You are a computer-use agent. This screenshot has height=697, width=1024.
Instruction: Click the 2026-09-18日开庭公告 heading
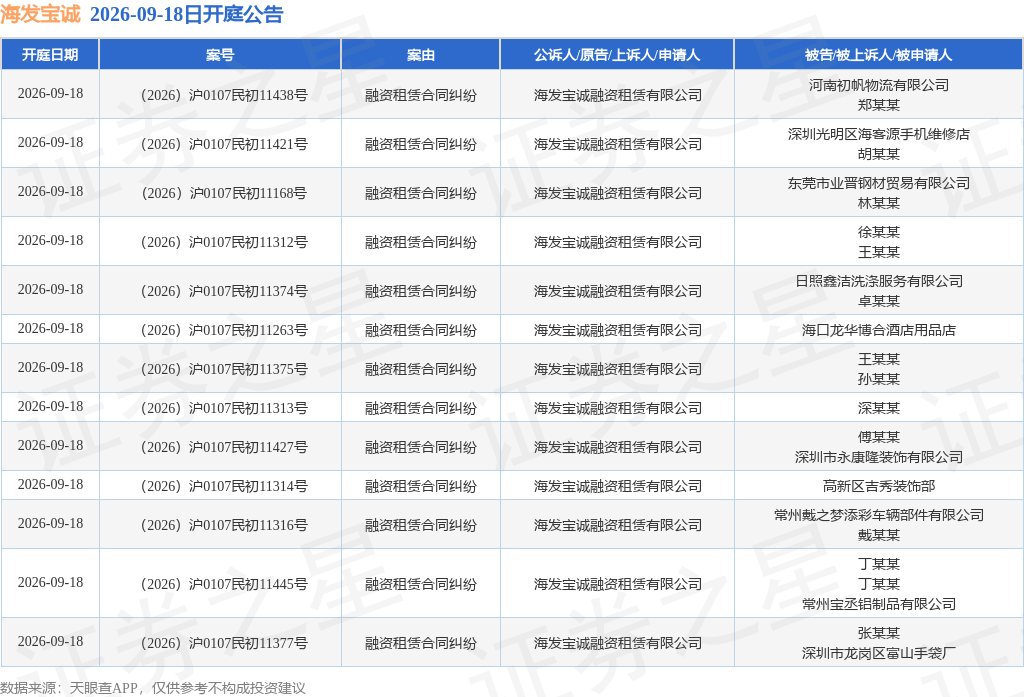pos(186,14)
